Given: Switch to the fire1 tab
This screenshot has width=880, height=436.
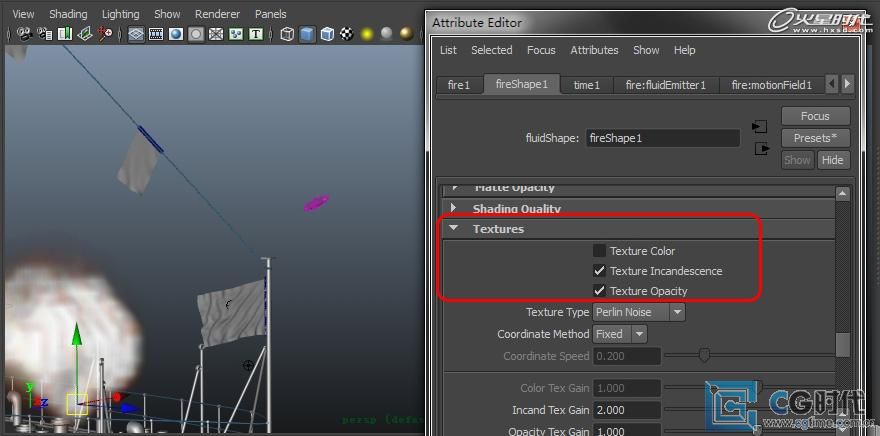Looking at the screenshot, I should coord(459,85).
